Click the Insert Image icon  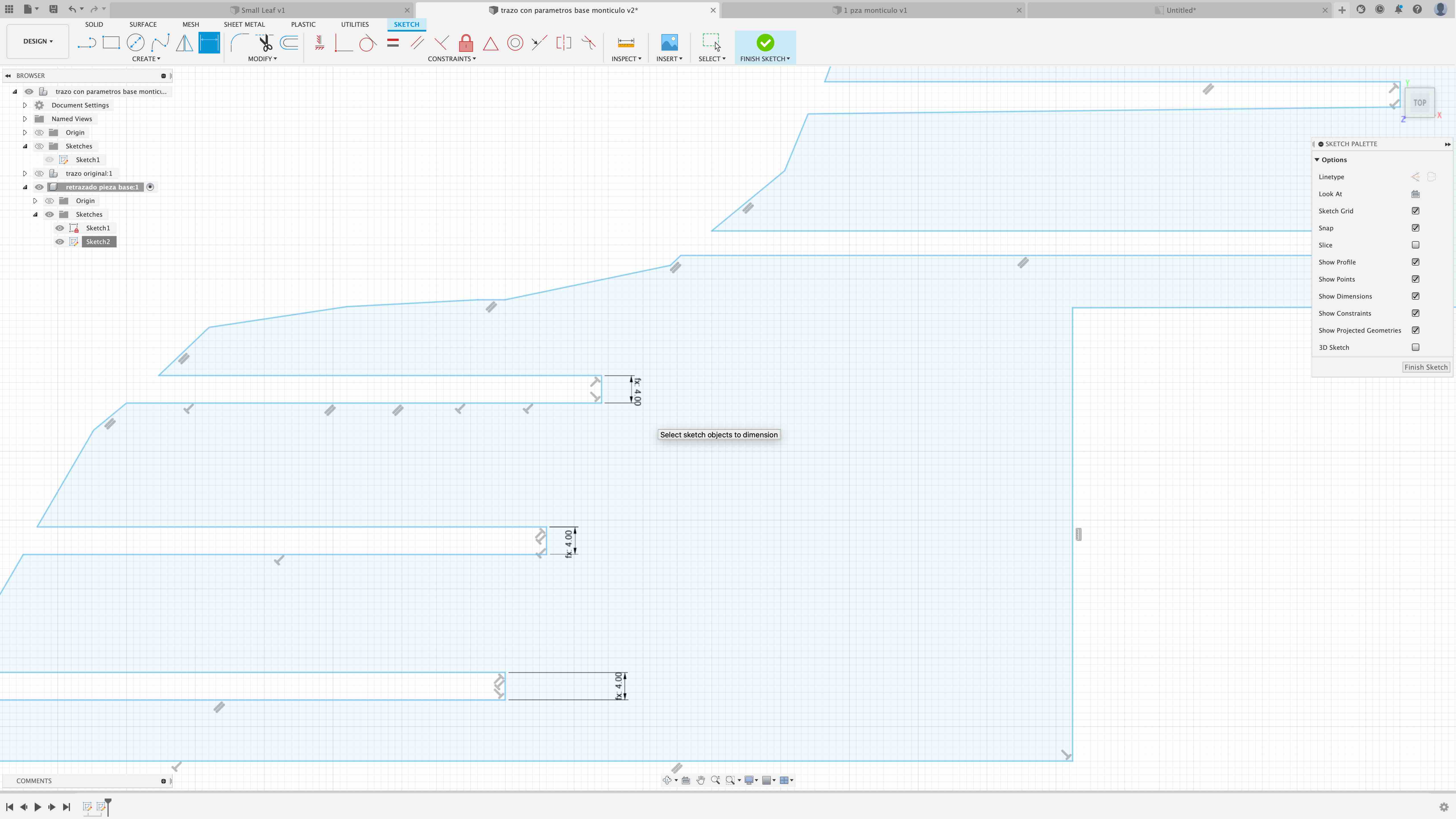(669, 43)
